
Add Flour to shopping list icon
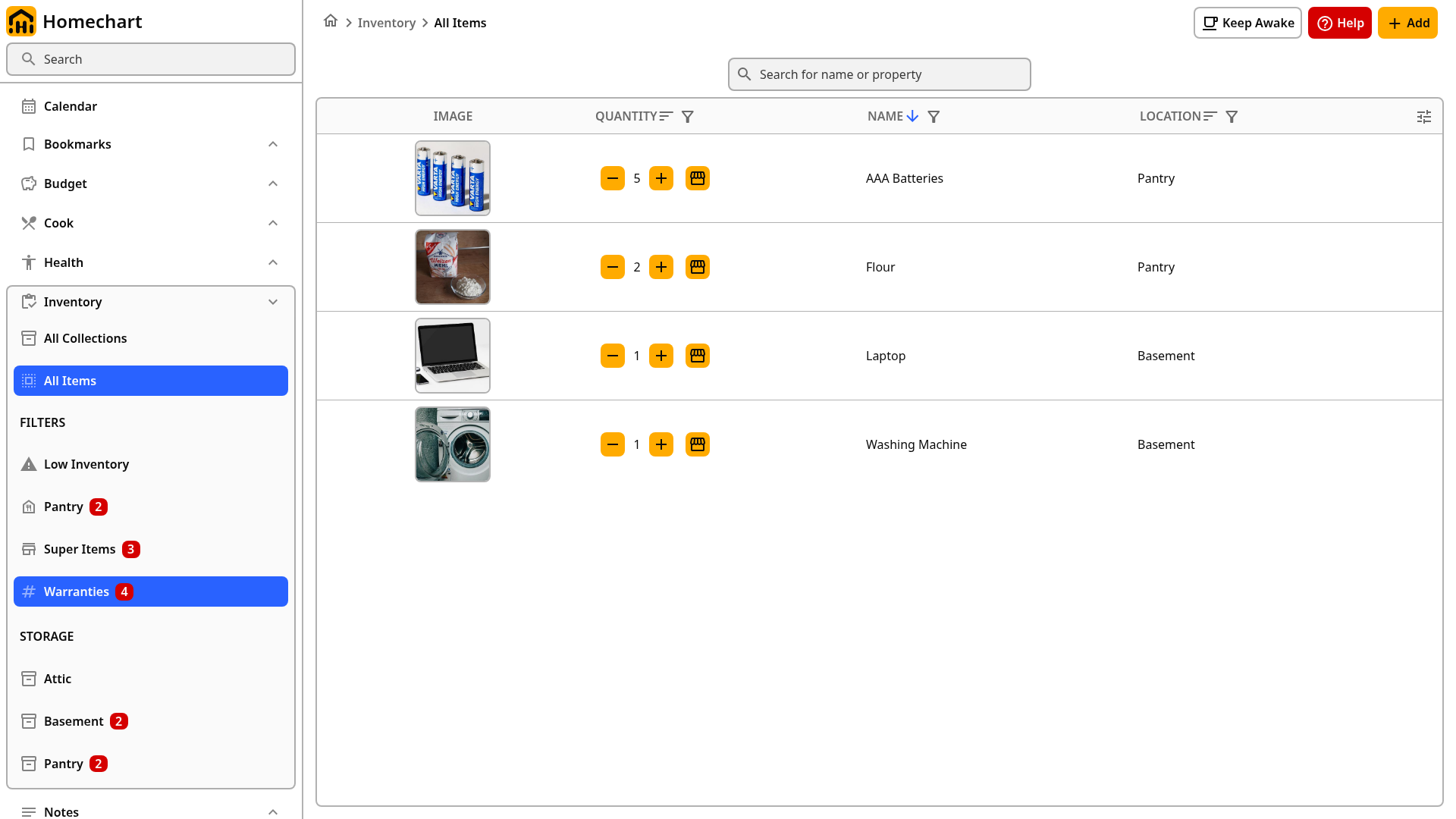[698, 267]
